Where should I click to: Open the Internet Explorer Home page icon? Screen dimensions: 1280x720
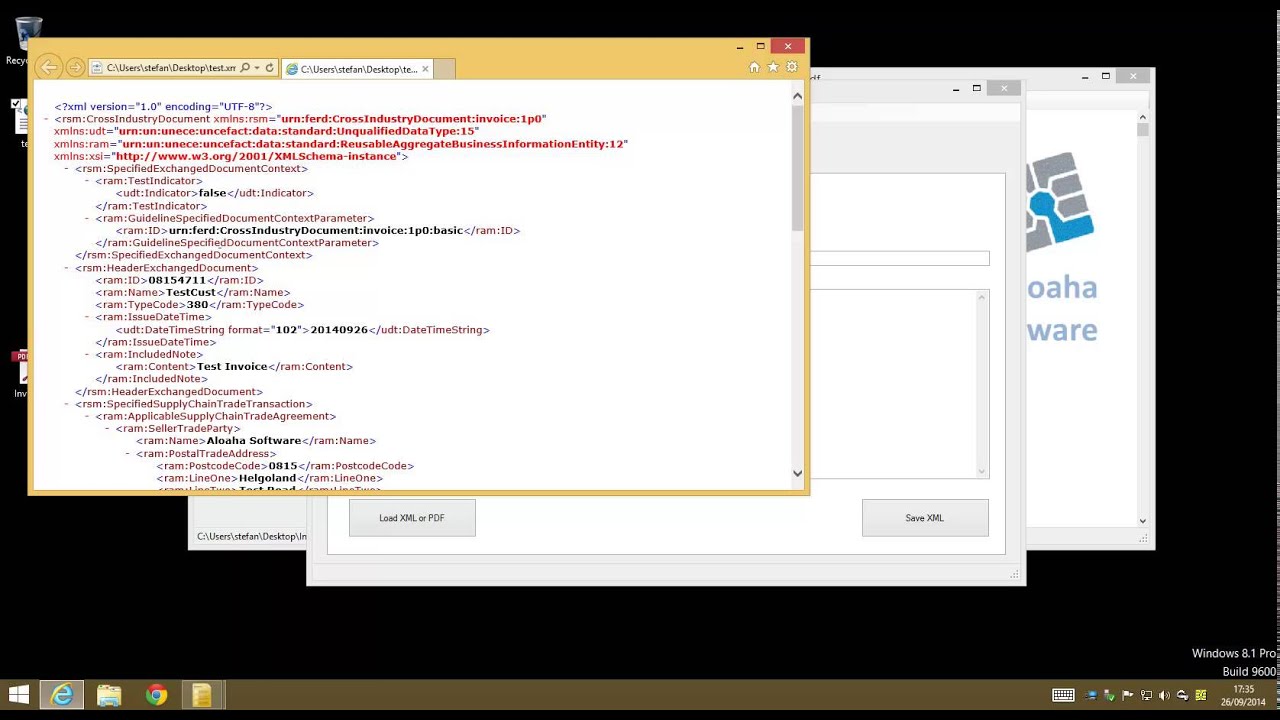754,67
